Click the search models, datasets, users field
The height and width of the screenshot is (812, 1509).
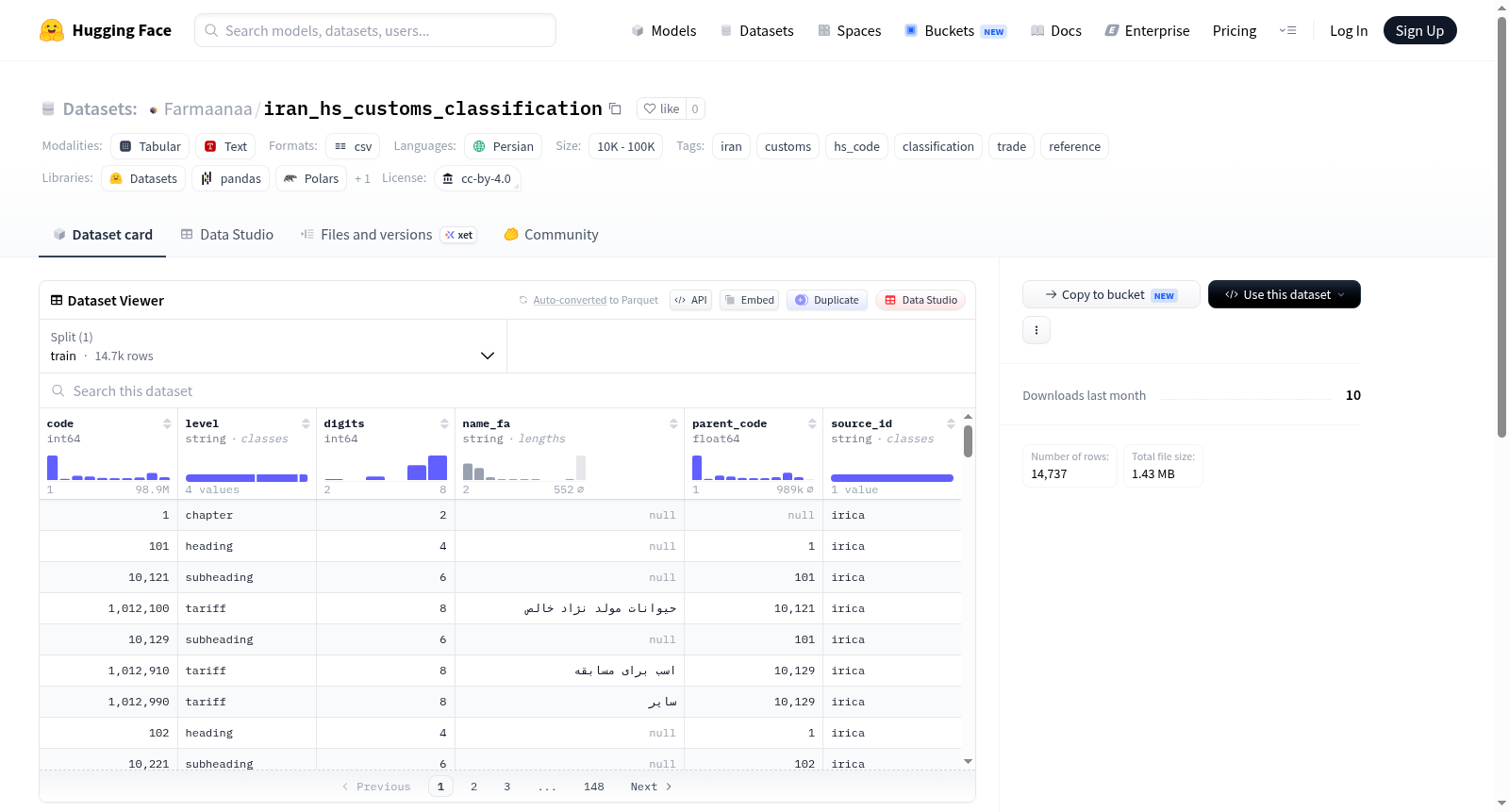click(x=375, y=30)
